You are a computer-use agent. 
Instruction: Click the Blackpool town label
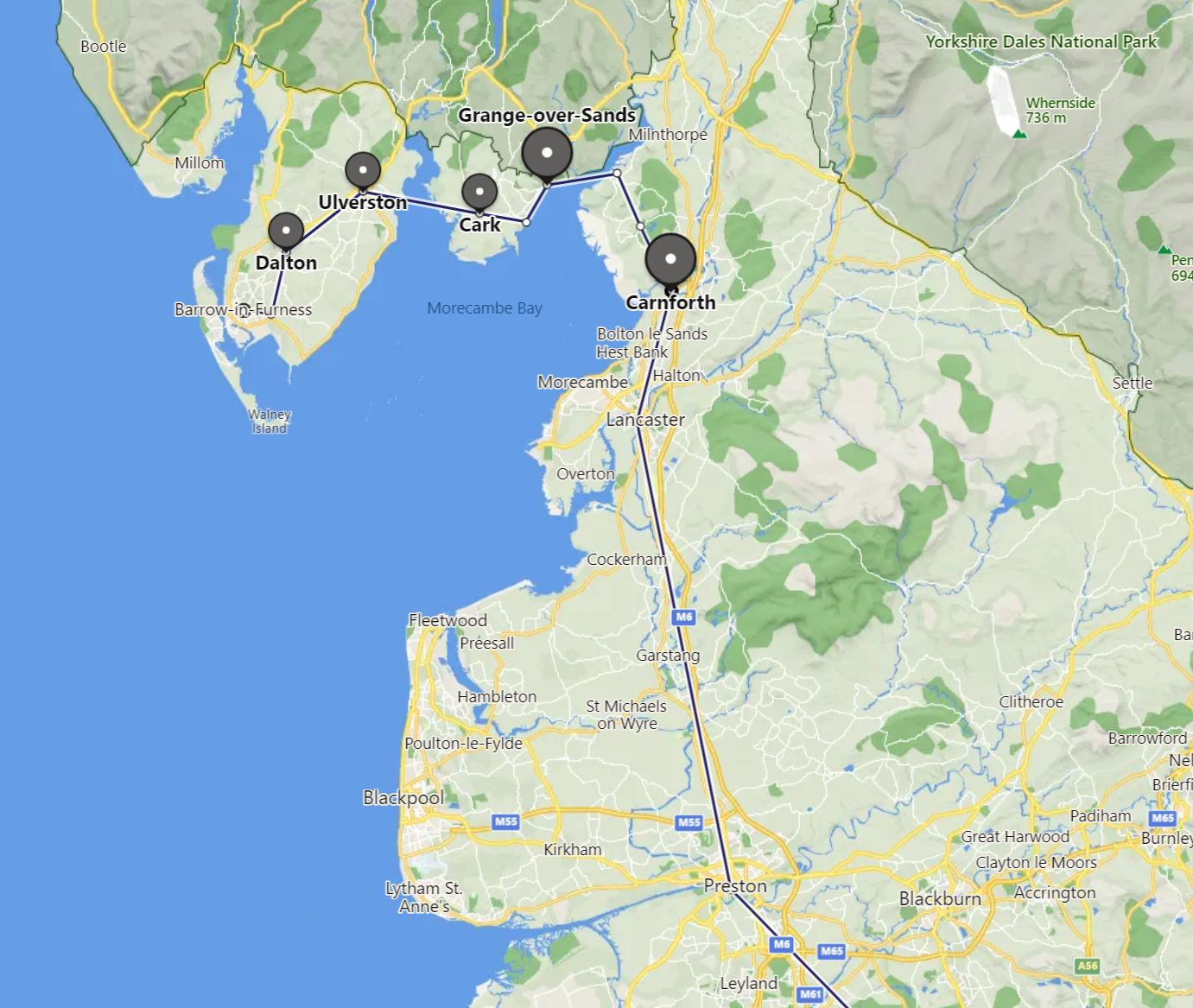point(403,798)
